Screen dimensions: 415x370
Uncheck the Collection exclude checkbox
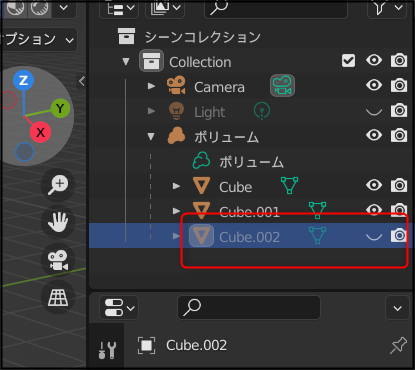pyautogui.click(x=348, y=61)
